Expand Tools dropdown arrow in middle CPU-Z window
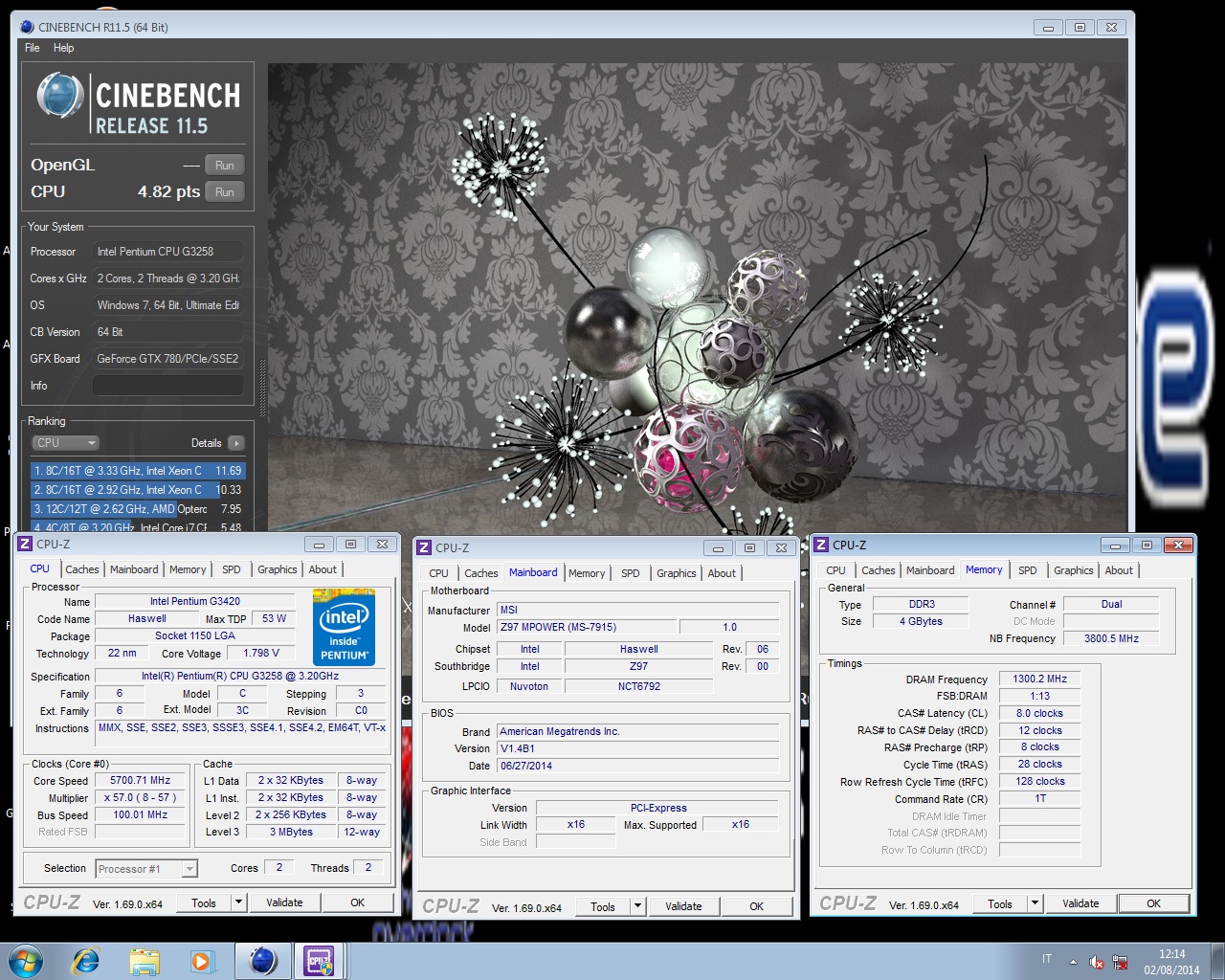The image size is (1225, 980). (x=638, y=906)
